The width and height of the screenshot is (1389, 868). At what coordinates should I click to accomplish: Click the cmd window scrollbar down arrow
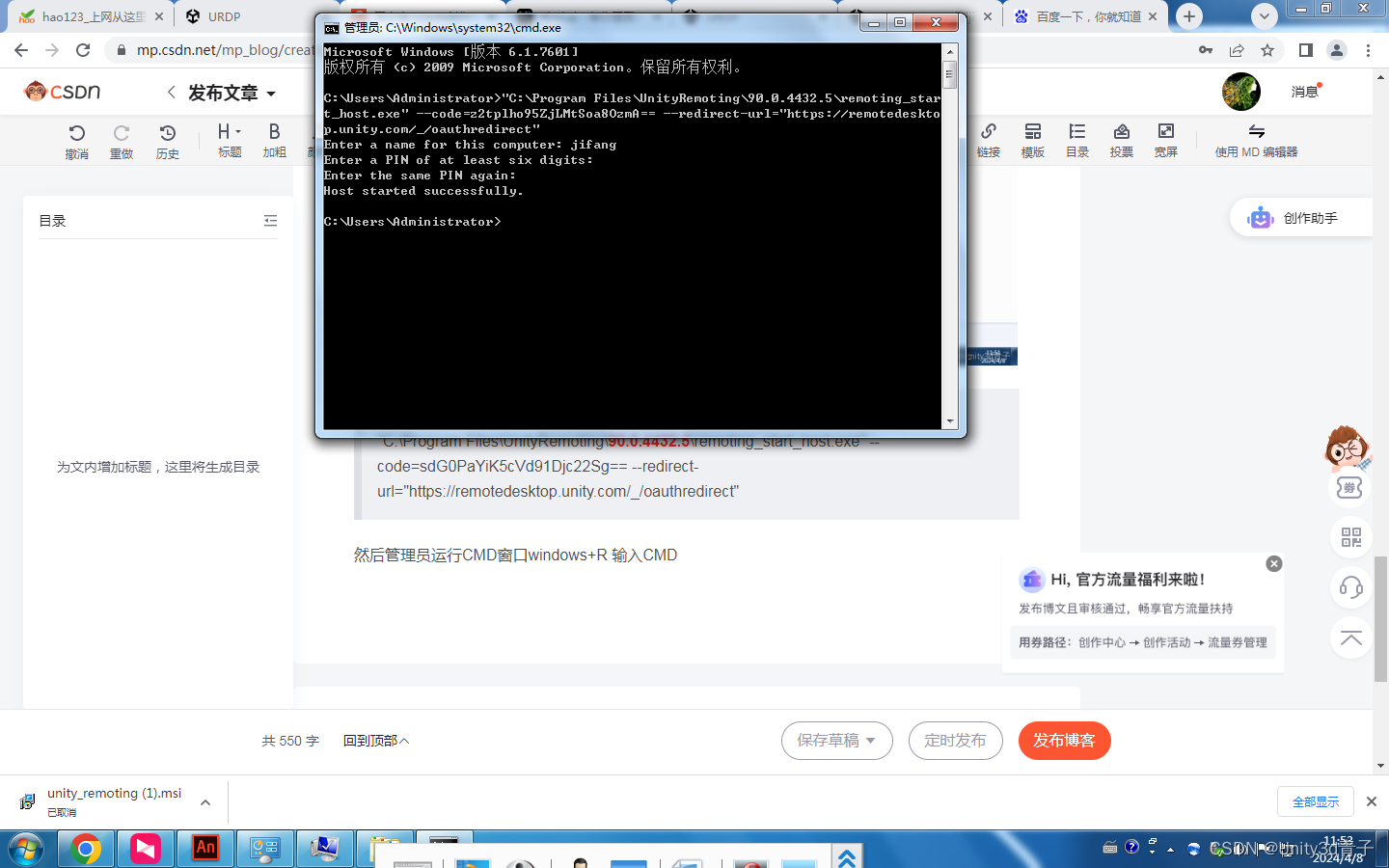click(950, 421)
